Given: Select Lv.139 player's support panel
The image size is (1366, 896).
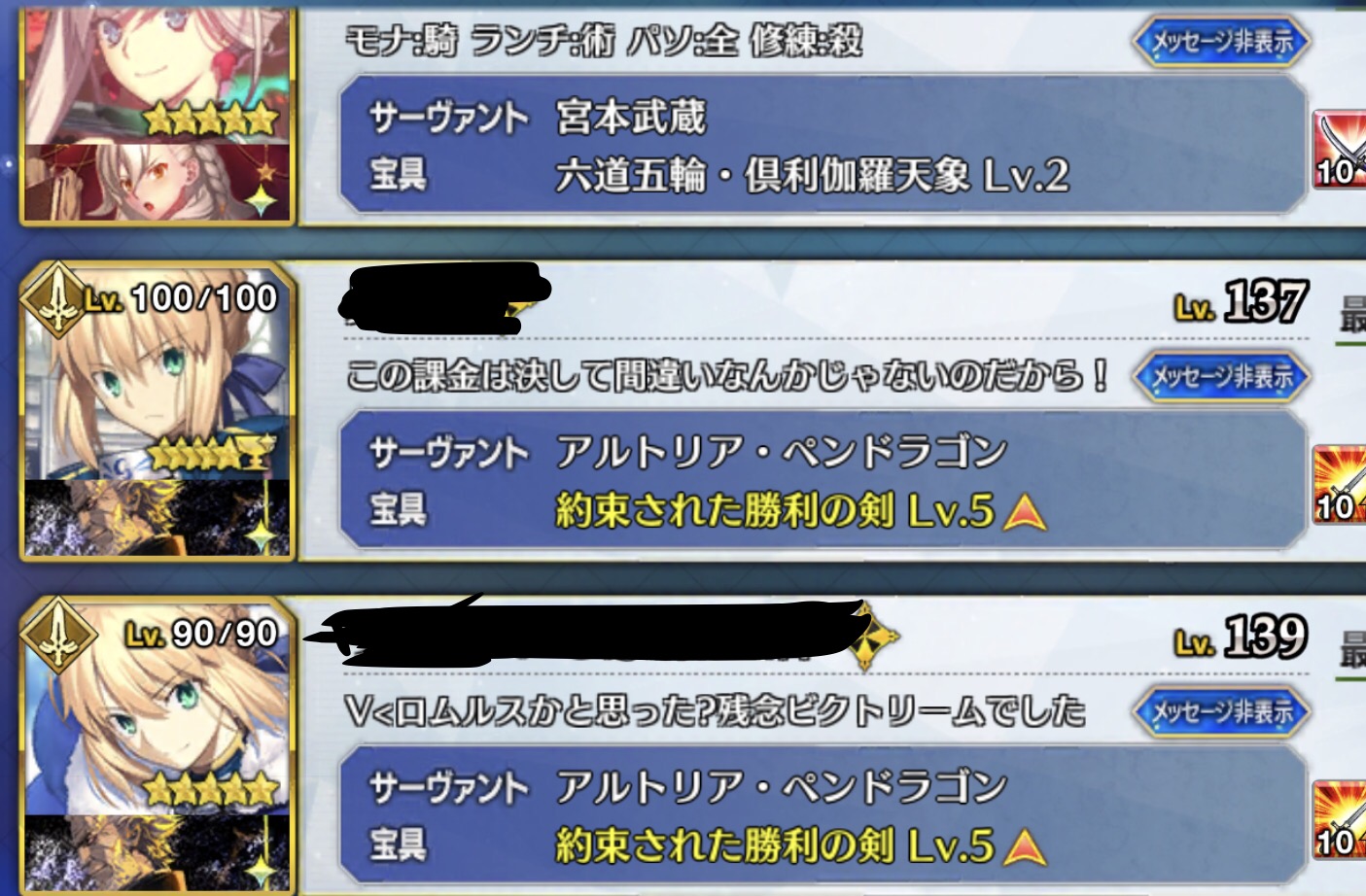Looking at the screenshot, I should (822, 816).
